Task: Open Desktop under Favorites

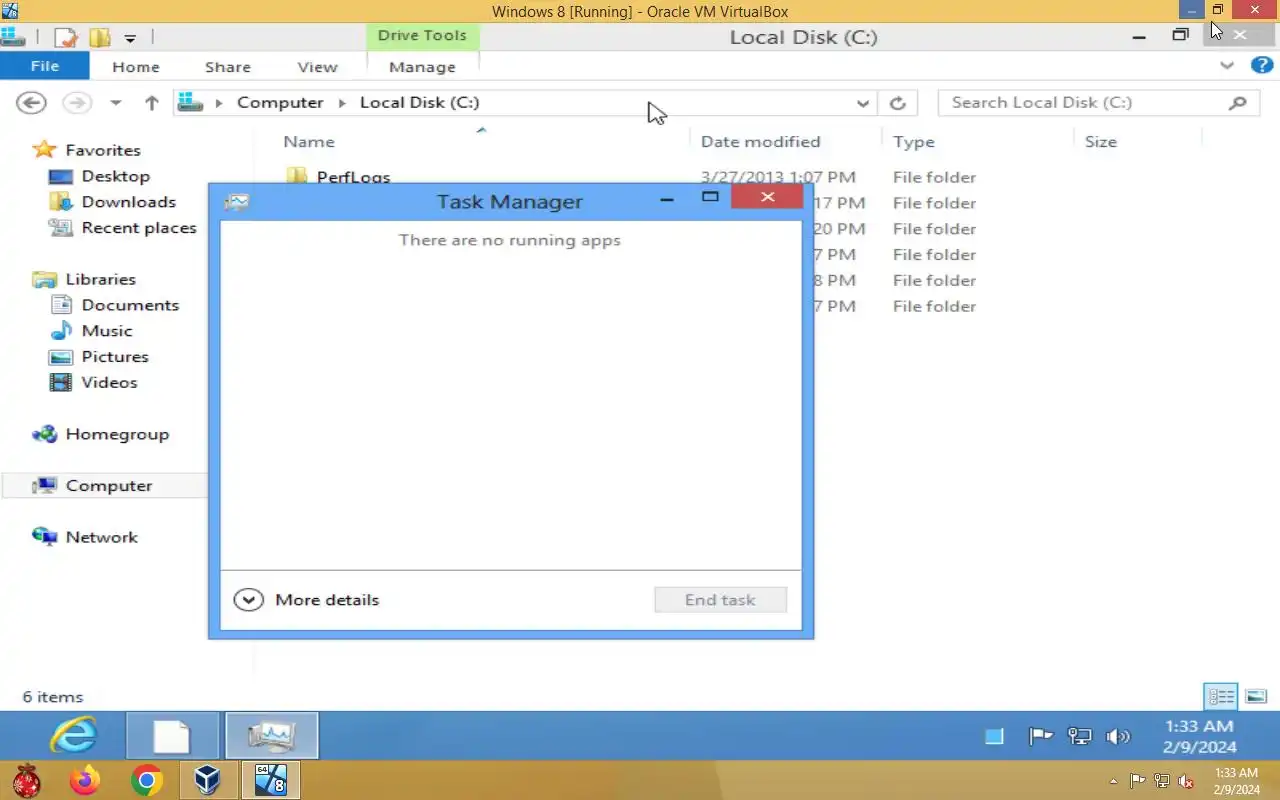Action: (115, 176)
